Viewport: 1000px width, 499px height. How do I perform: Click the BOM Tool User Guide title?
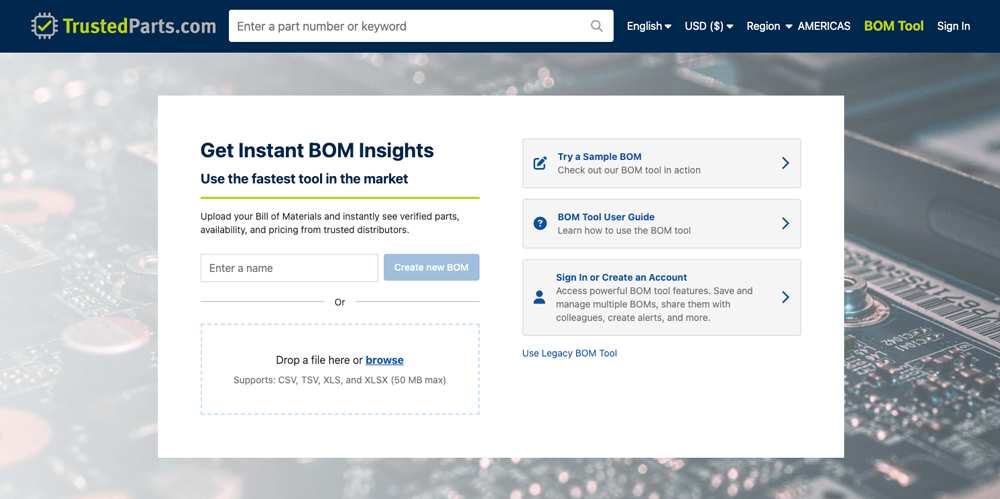[x=606, y=217]
